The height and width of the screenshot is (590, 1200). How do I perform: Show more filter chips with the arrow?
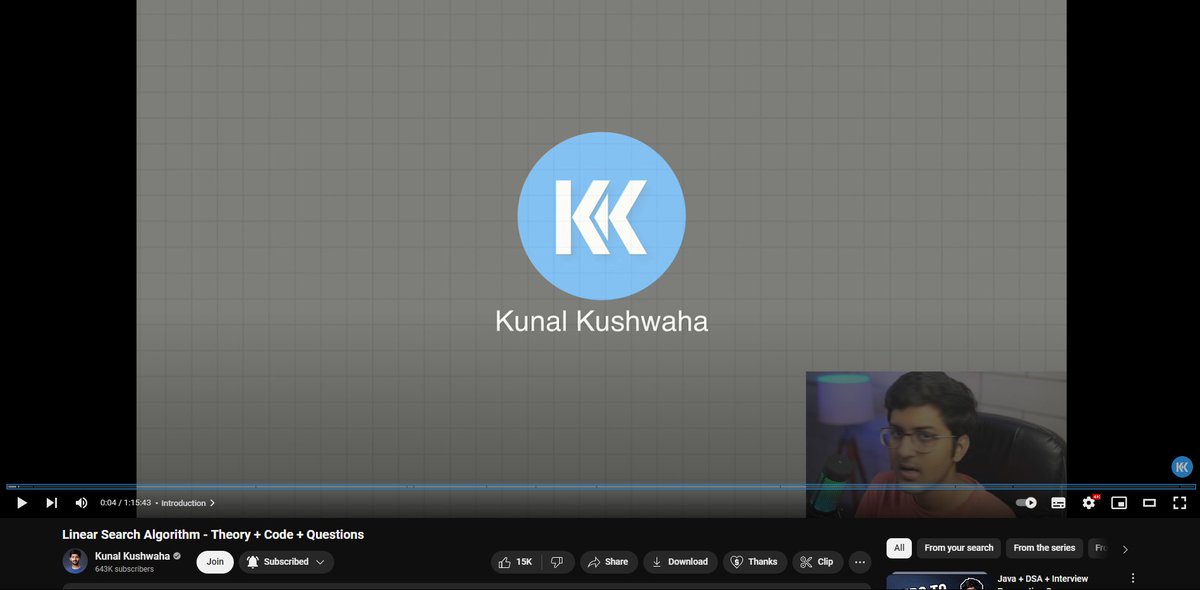coord(1125,549)
